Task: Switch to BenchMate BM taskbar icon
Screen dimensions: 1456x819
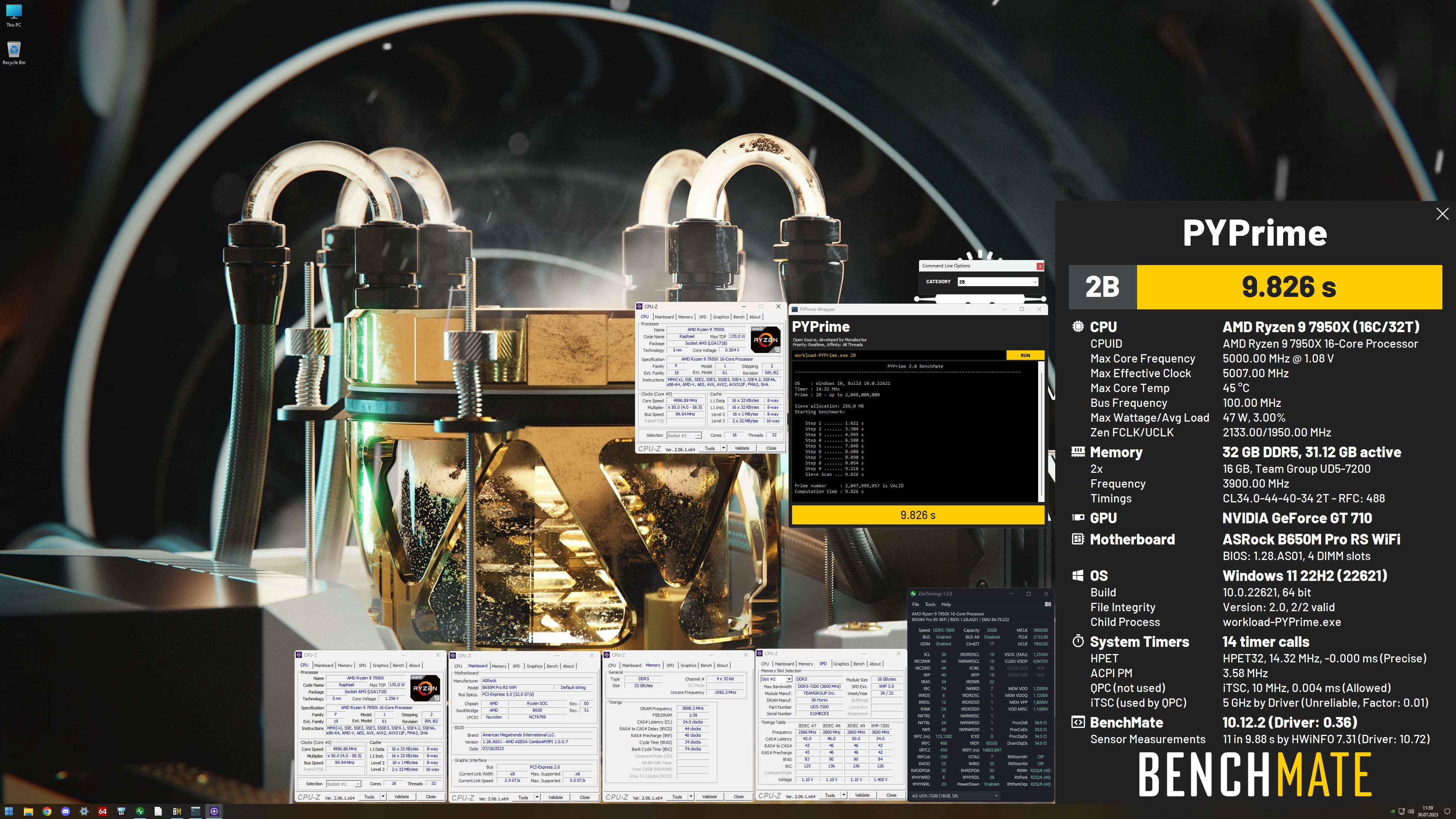Action: [x=177, y=811]
